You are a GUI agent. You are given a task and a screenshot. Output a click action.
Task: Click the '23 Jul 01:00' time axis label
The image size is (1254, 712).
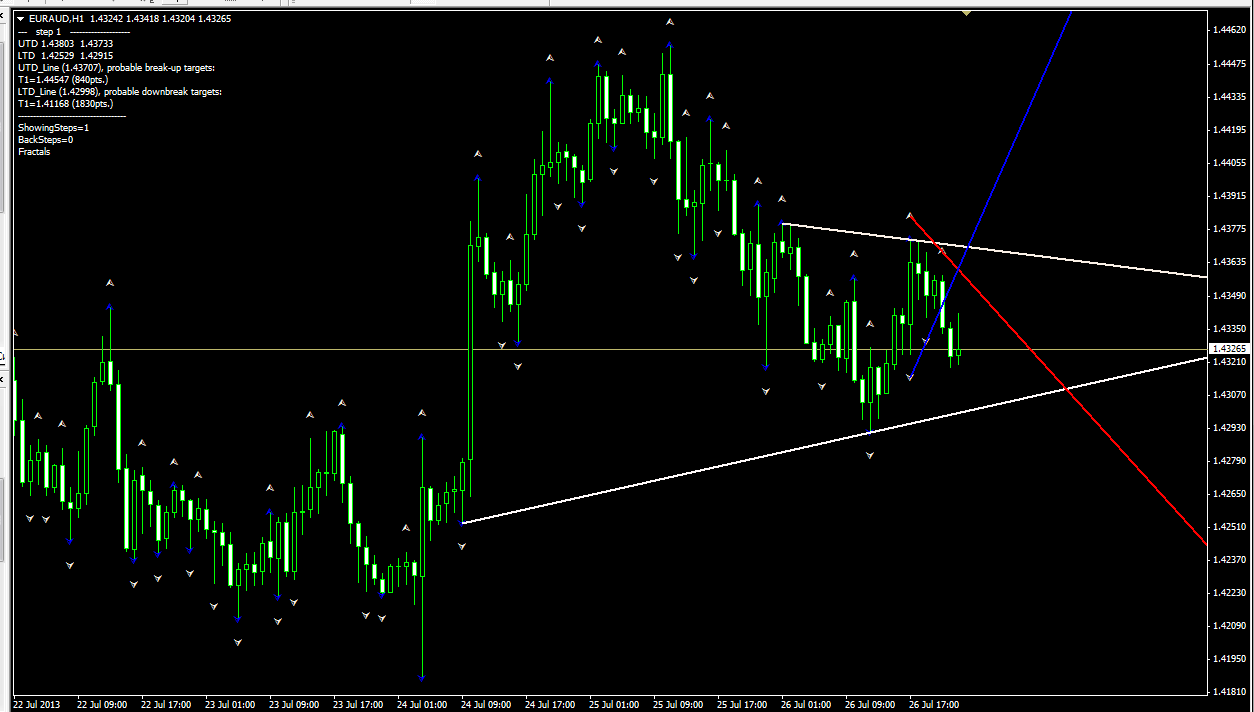click(228, 704)
